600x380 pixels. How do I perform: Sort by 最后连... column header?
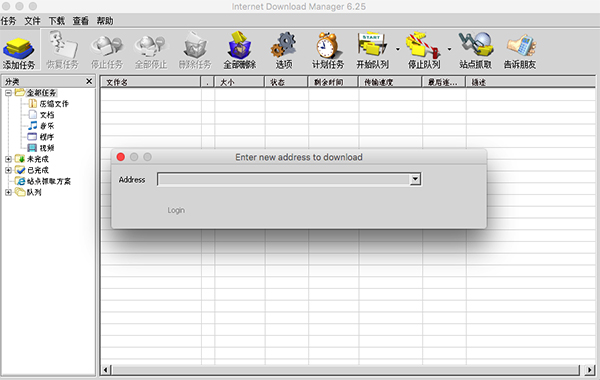pyautogui.click(x=443, y=82)
